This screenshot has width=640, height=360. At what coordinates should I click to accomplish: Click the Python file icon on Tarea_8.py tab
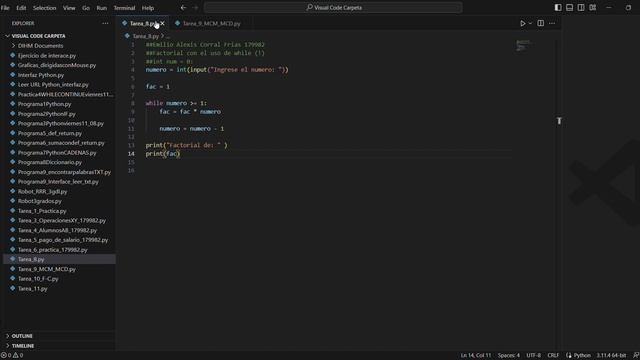124,23
